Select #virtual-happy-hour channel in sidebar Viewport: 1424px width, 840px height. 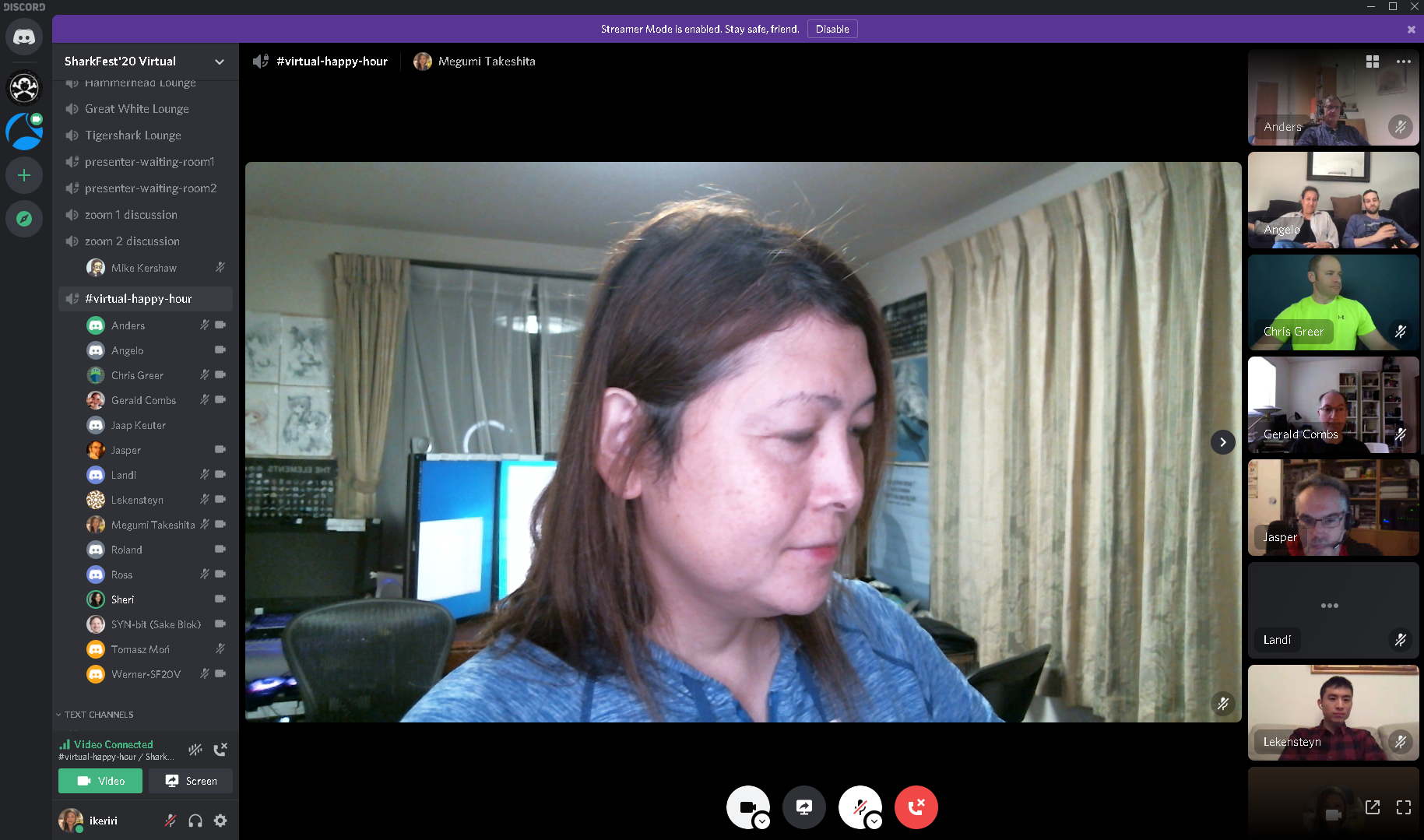[x=146, y=299]
